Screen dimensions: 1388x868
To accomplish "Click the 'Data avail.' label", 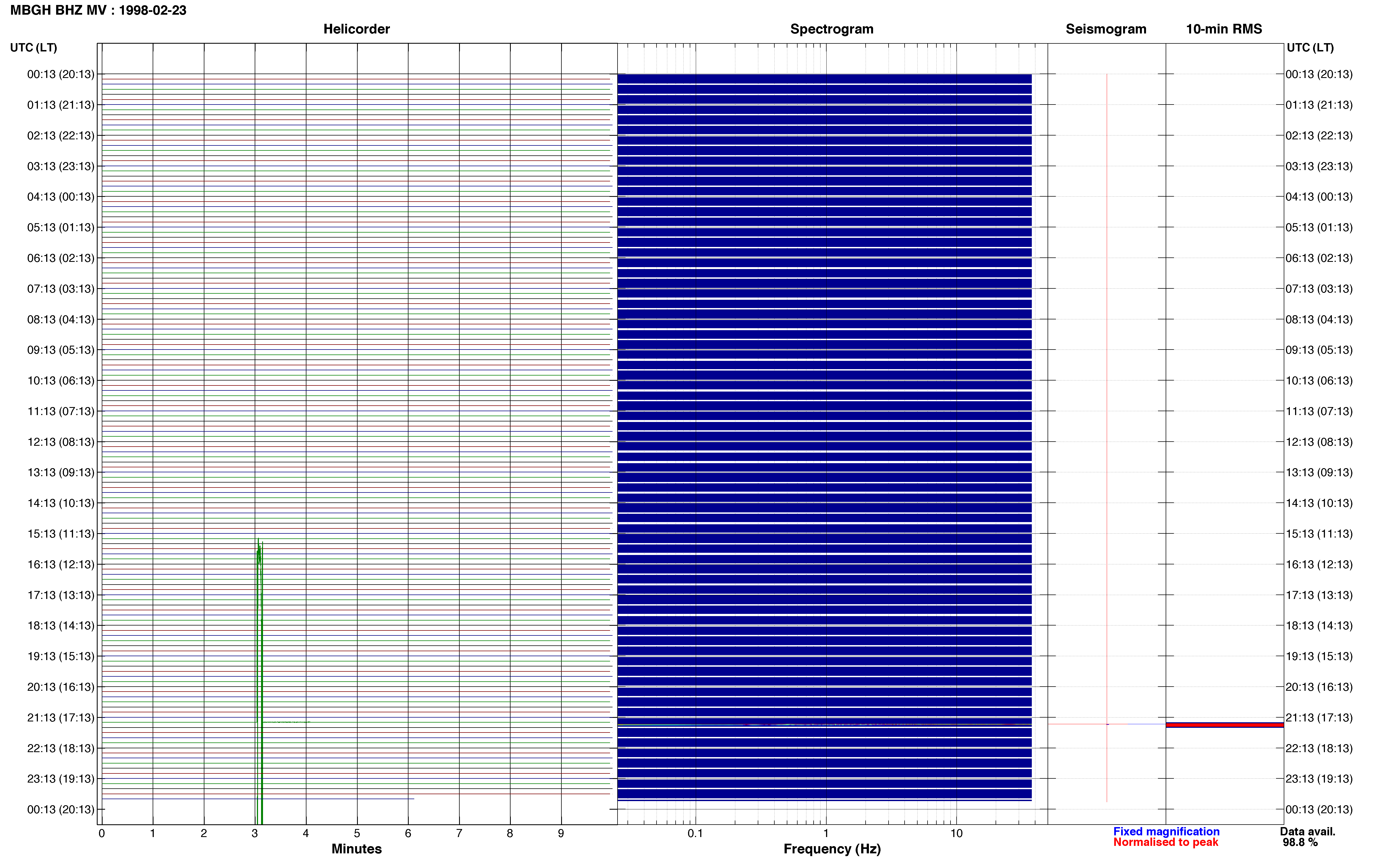I will click(x=1308, y=832).
